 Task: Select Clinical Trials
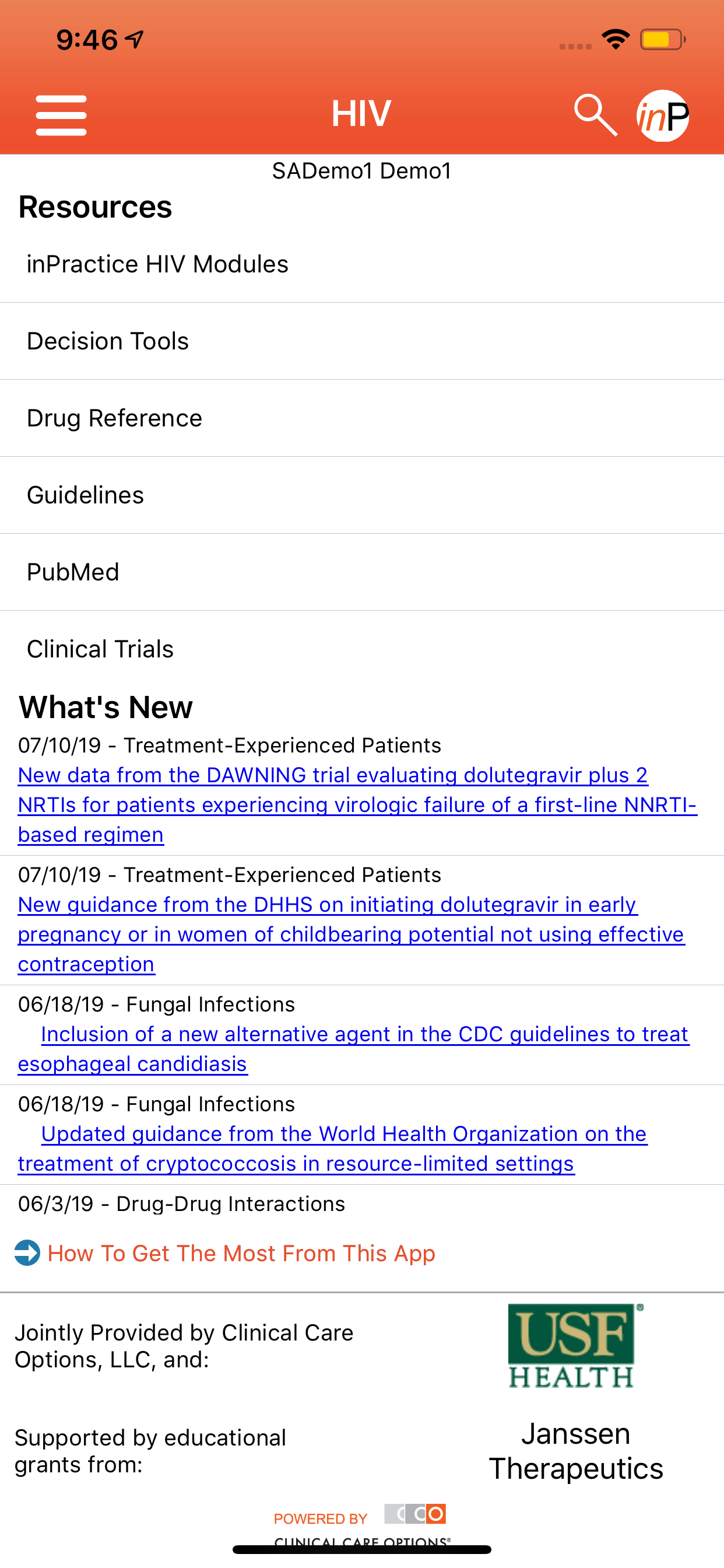tap(100, 649)
